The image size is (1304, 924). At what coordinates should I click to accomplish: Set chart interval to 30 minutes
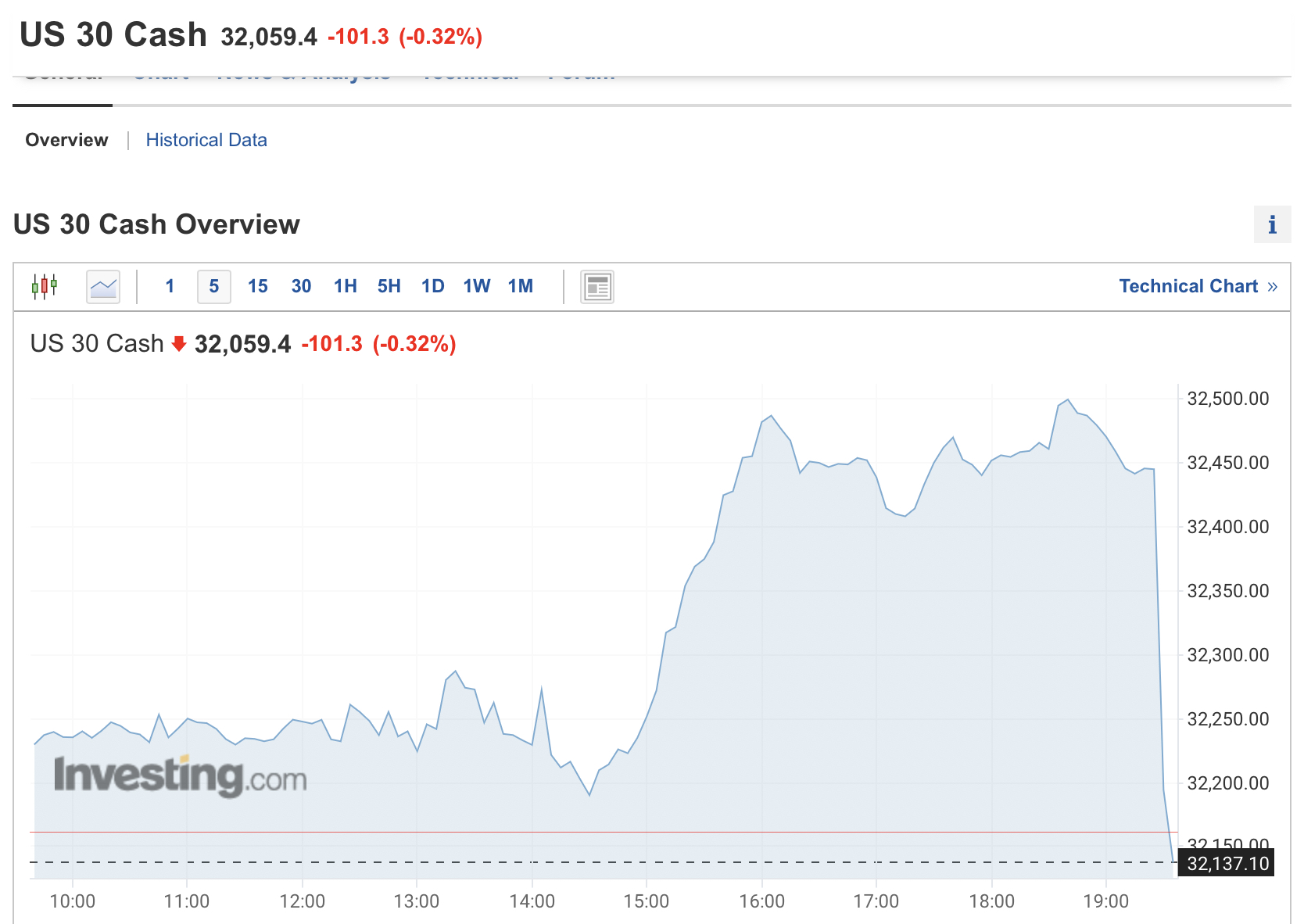(301, 286)
